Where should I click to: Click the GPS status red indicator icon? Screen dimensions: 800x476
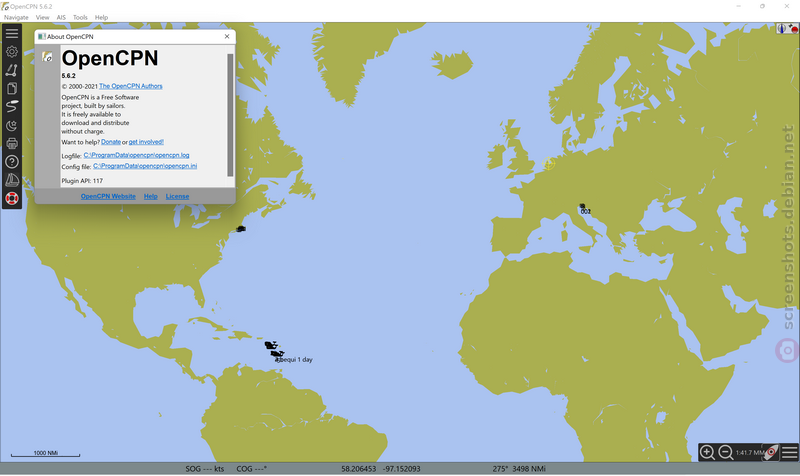coord(793,29)
